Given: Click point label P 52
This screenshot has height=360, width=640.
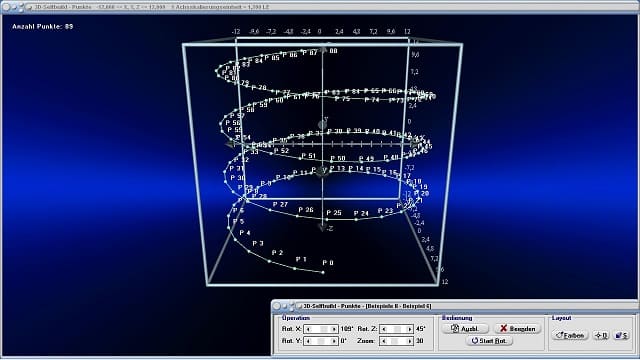Looking at the screenshot, I should pos(281,151).
